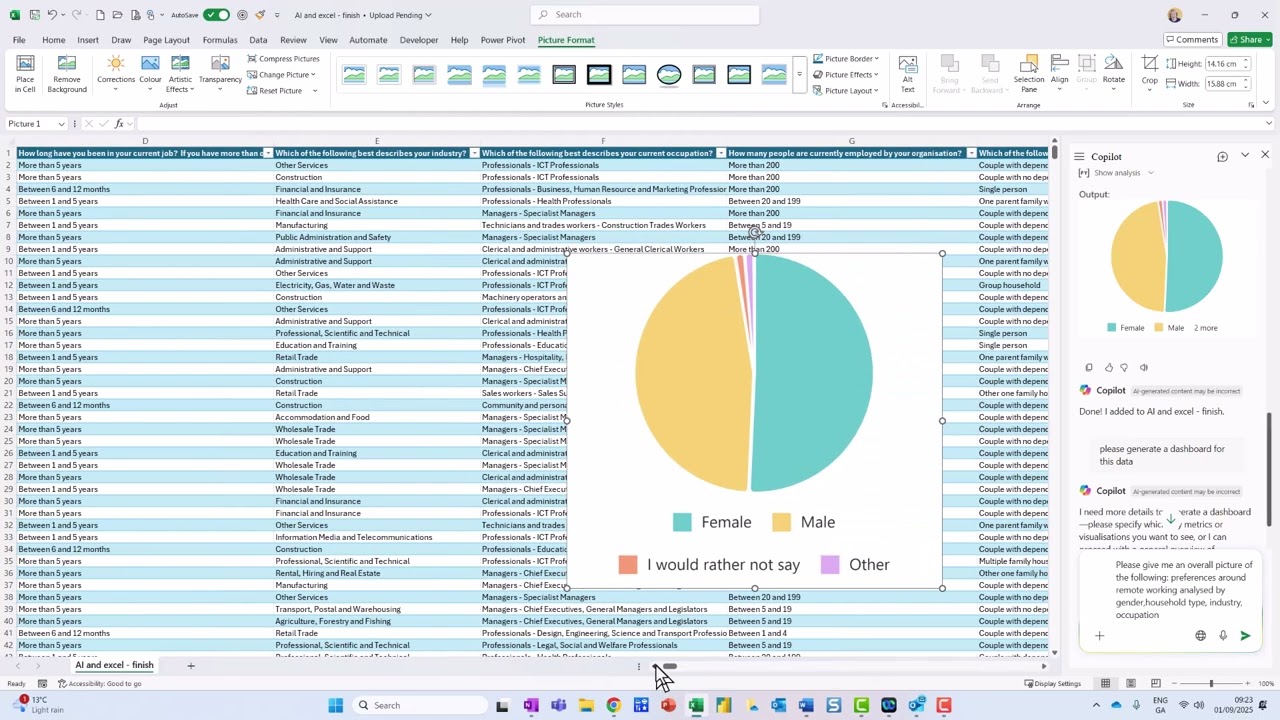Open the Excel taskbar icon
This screenshot has height=720, width=1280.
click(x=696, y=706)
